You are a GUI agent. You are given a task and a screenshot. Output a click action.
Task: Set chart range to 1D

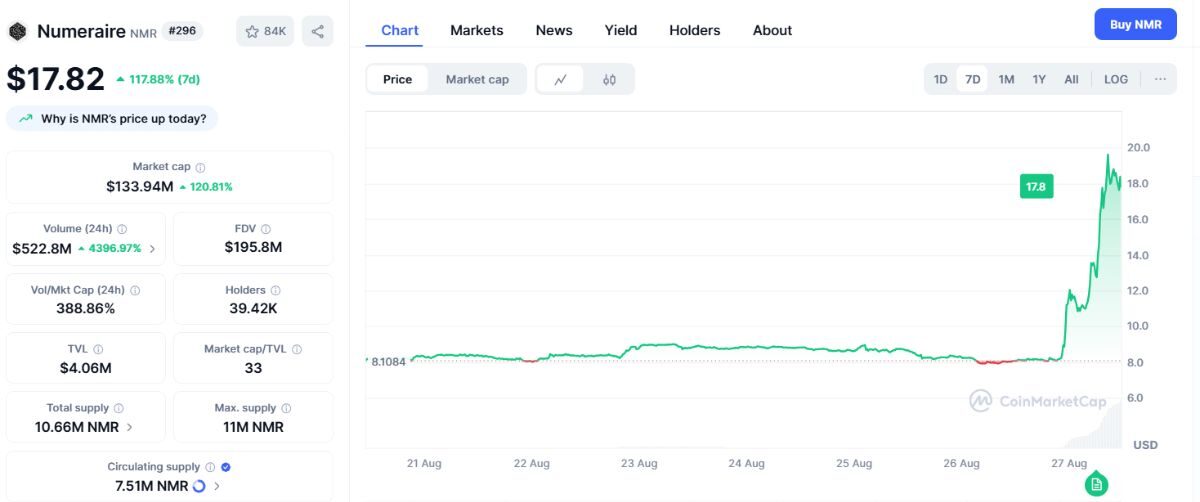tap(940, 79)
